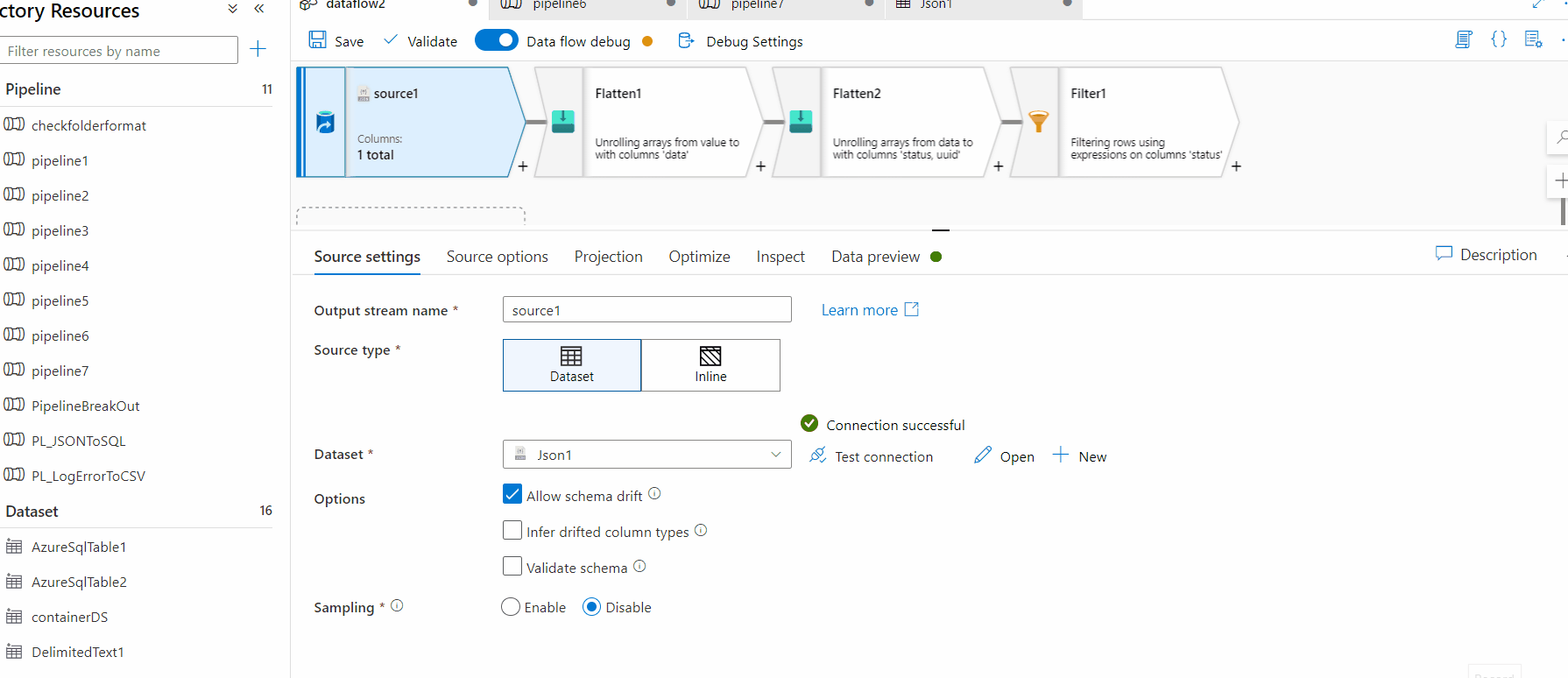
Task: Check Infer drifted column types
Action: pos(512,530)
